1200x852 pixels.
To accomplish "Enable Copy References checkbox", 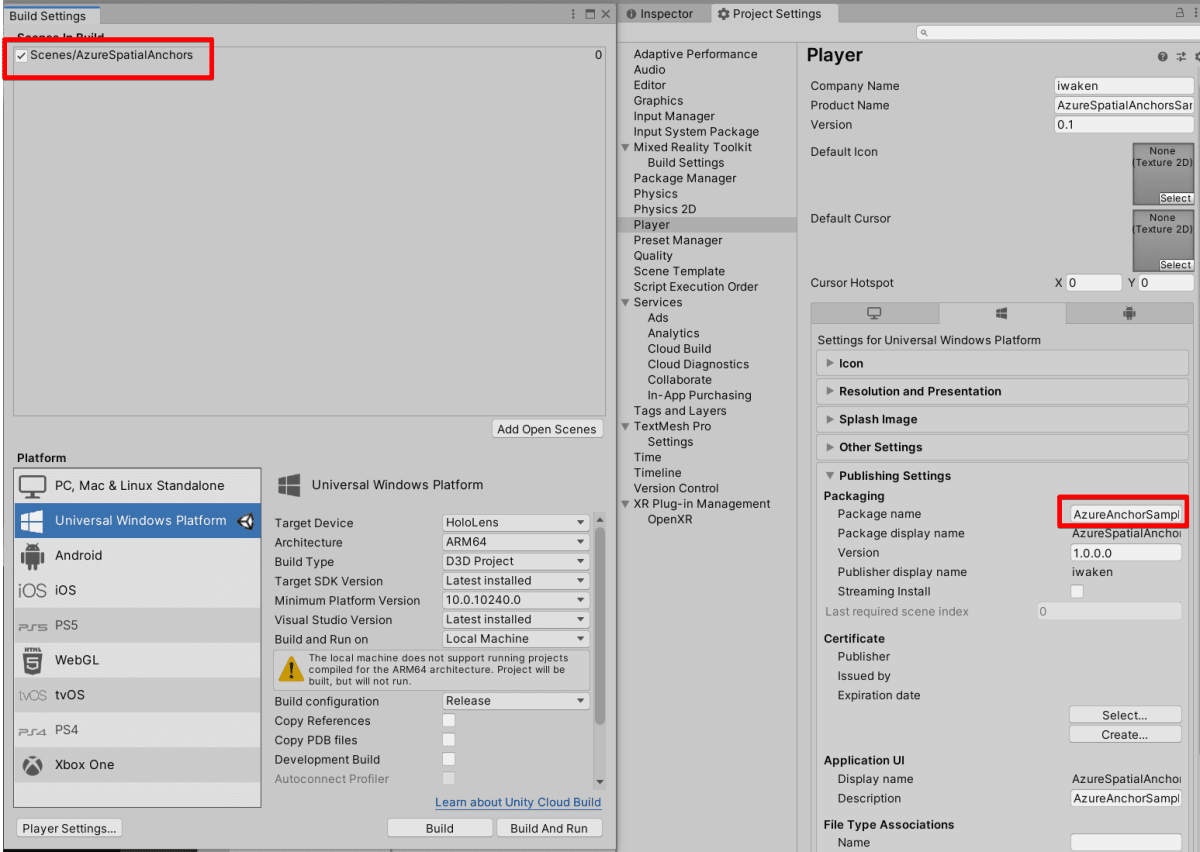I will (449, 721).
